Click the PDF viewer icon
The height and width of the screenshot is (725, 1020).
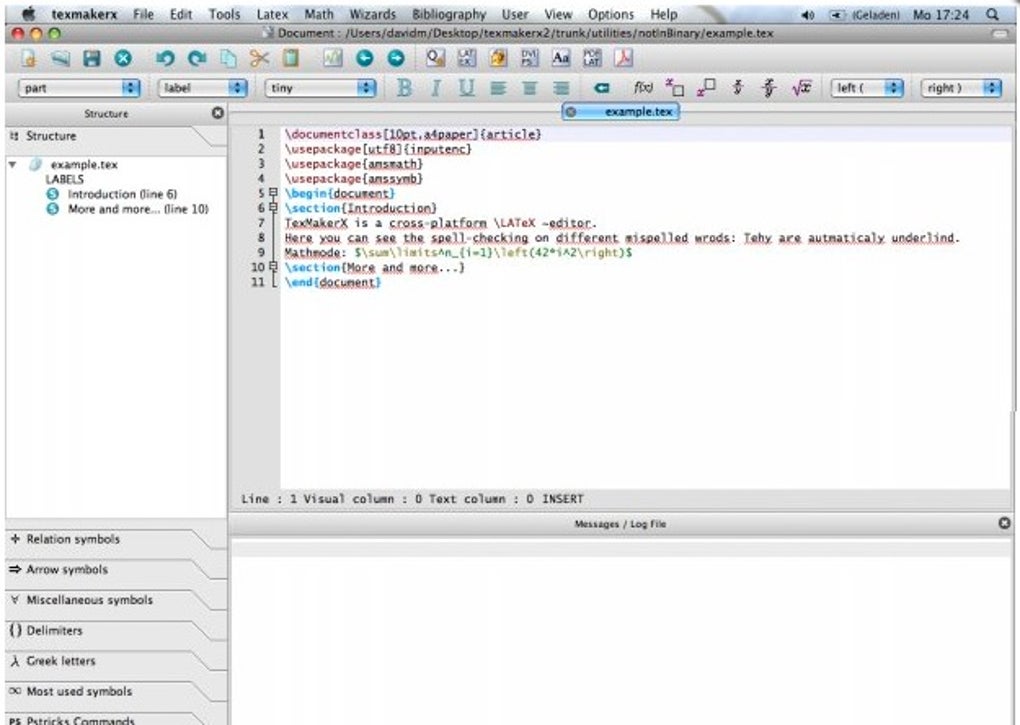[623, 59]
